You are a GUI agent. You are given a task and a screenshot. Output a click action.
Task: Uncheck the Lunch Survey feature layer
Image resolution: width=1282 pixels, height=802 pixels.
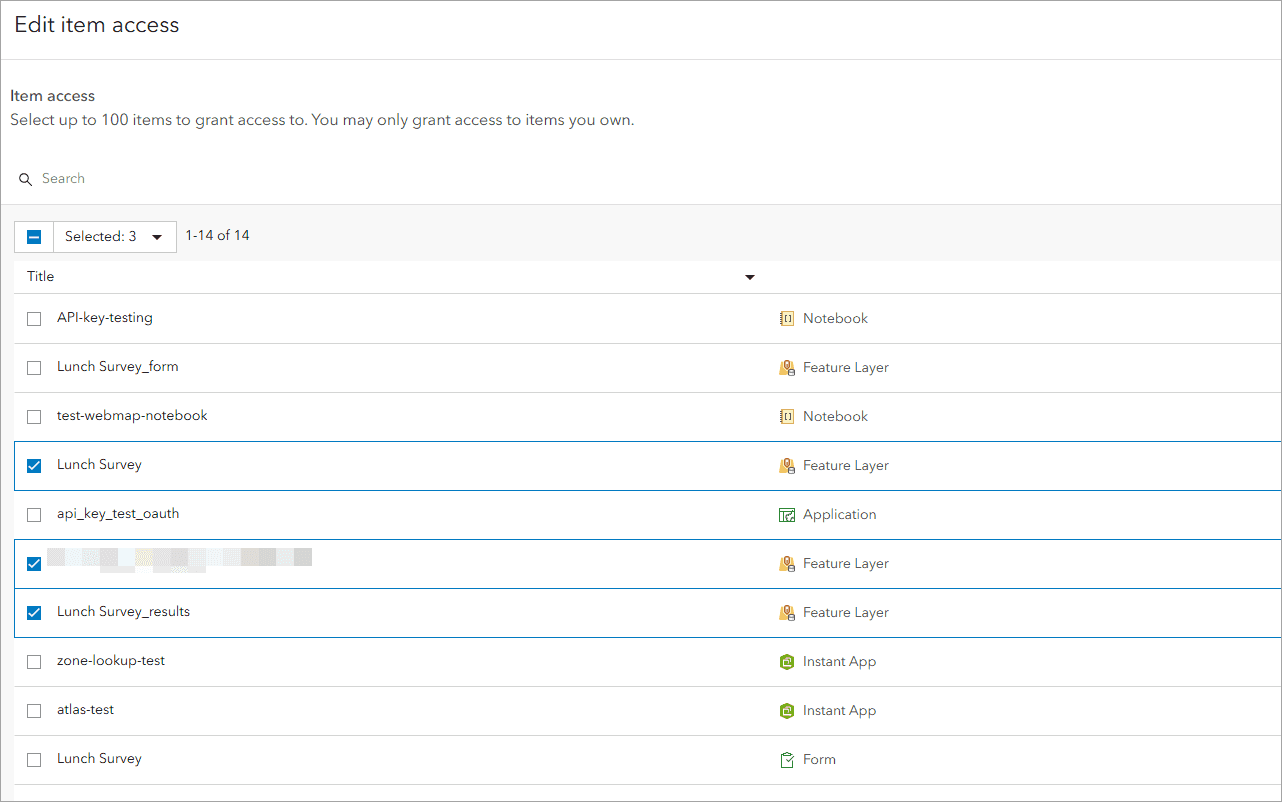pyautogui.click(x=33, y=465)
